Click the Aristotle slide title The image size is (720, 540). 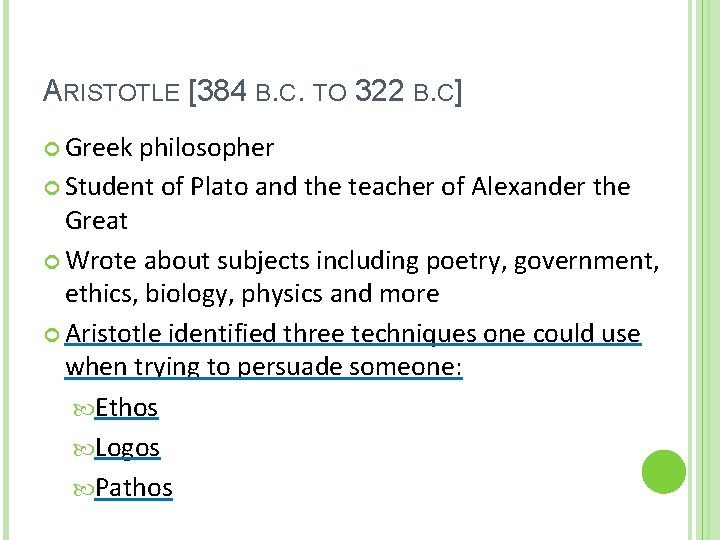253,91
